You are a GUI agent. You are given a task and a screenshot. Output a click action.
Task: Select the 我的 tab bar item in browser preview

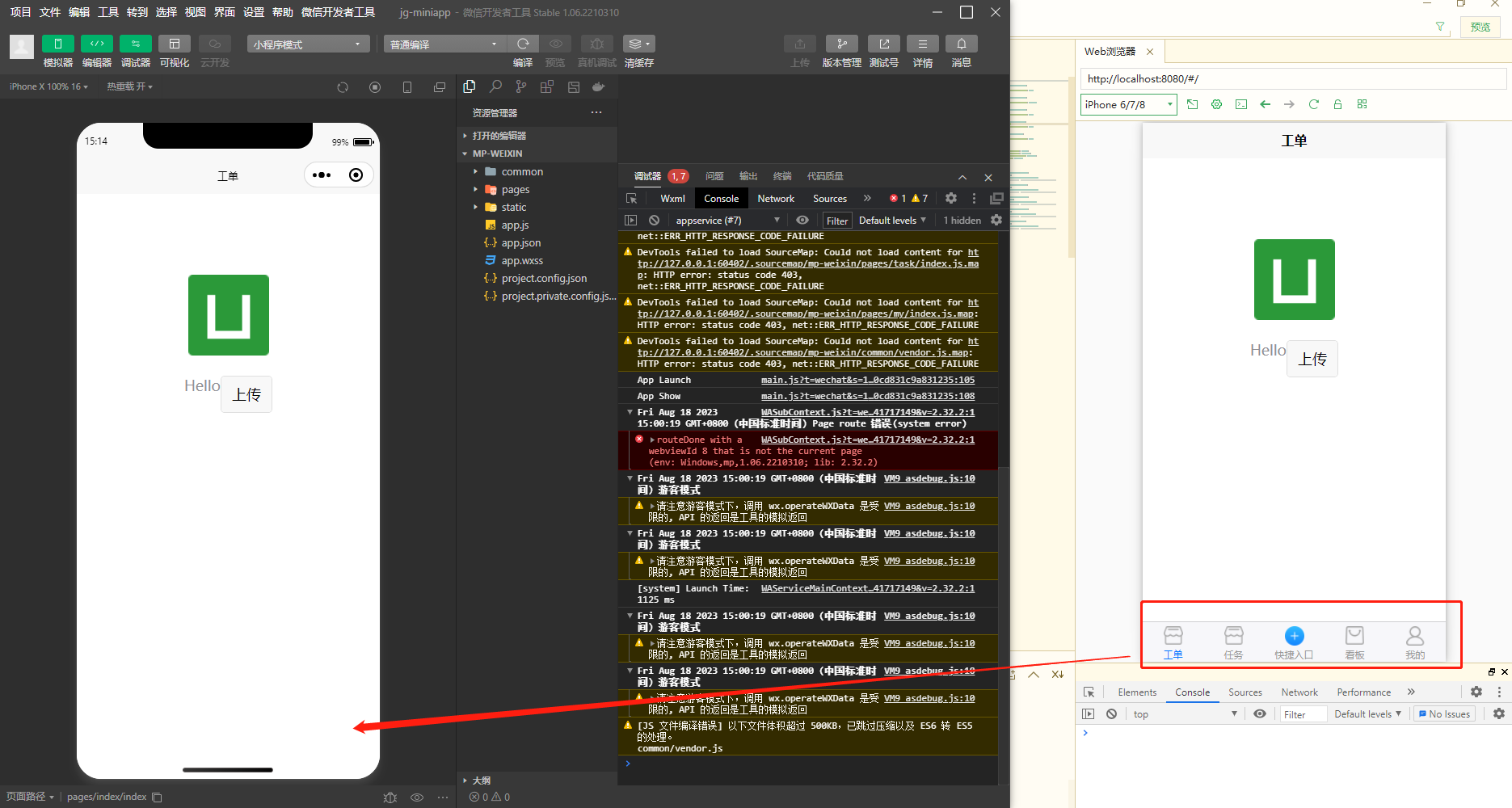click(x=1415, y=643)
